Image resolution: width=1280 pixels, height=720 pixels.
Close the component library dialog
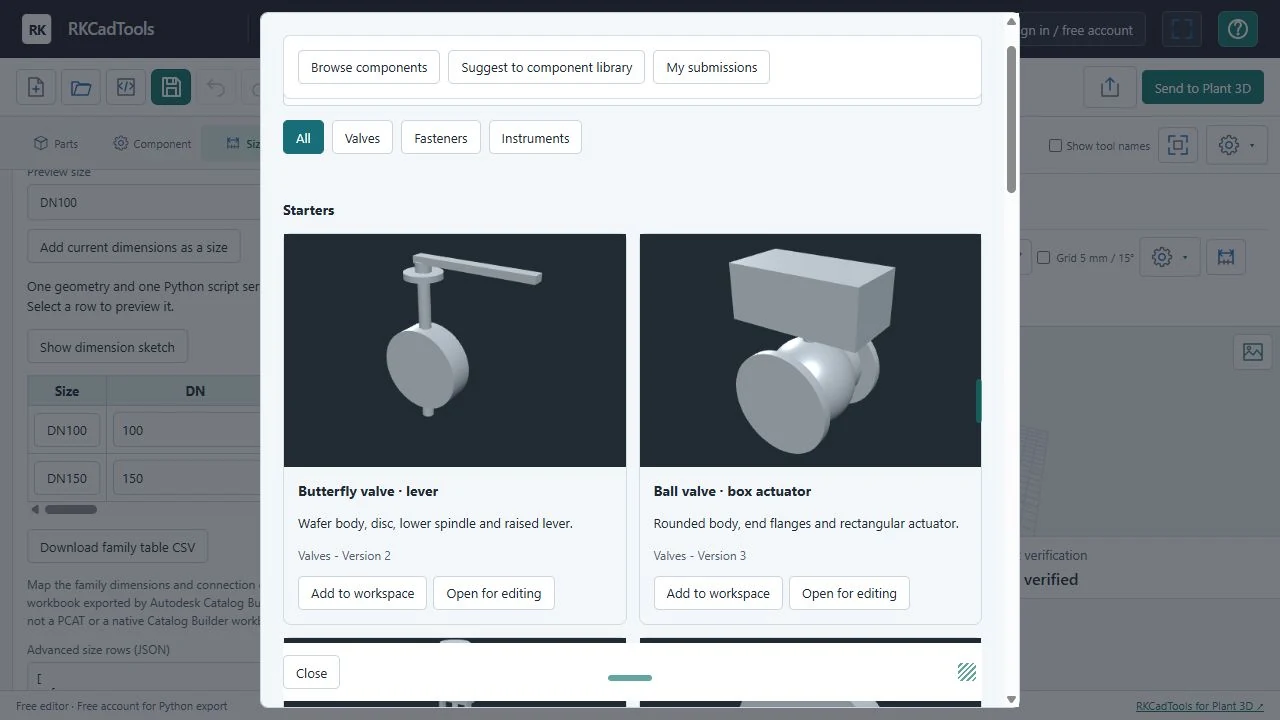click(x=311, y=673)
